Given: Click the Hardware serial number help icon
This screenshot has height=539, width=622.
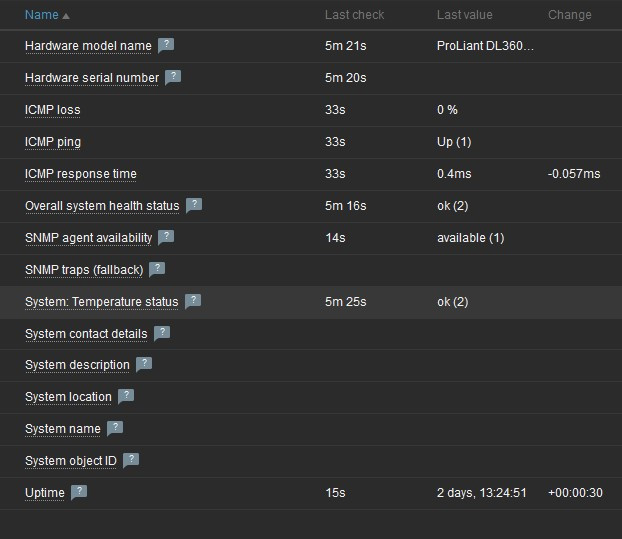Looking at the screenshot, I should (x=173, y=76).
